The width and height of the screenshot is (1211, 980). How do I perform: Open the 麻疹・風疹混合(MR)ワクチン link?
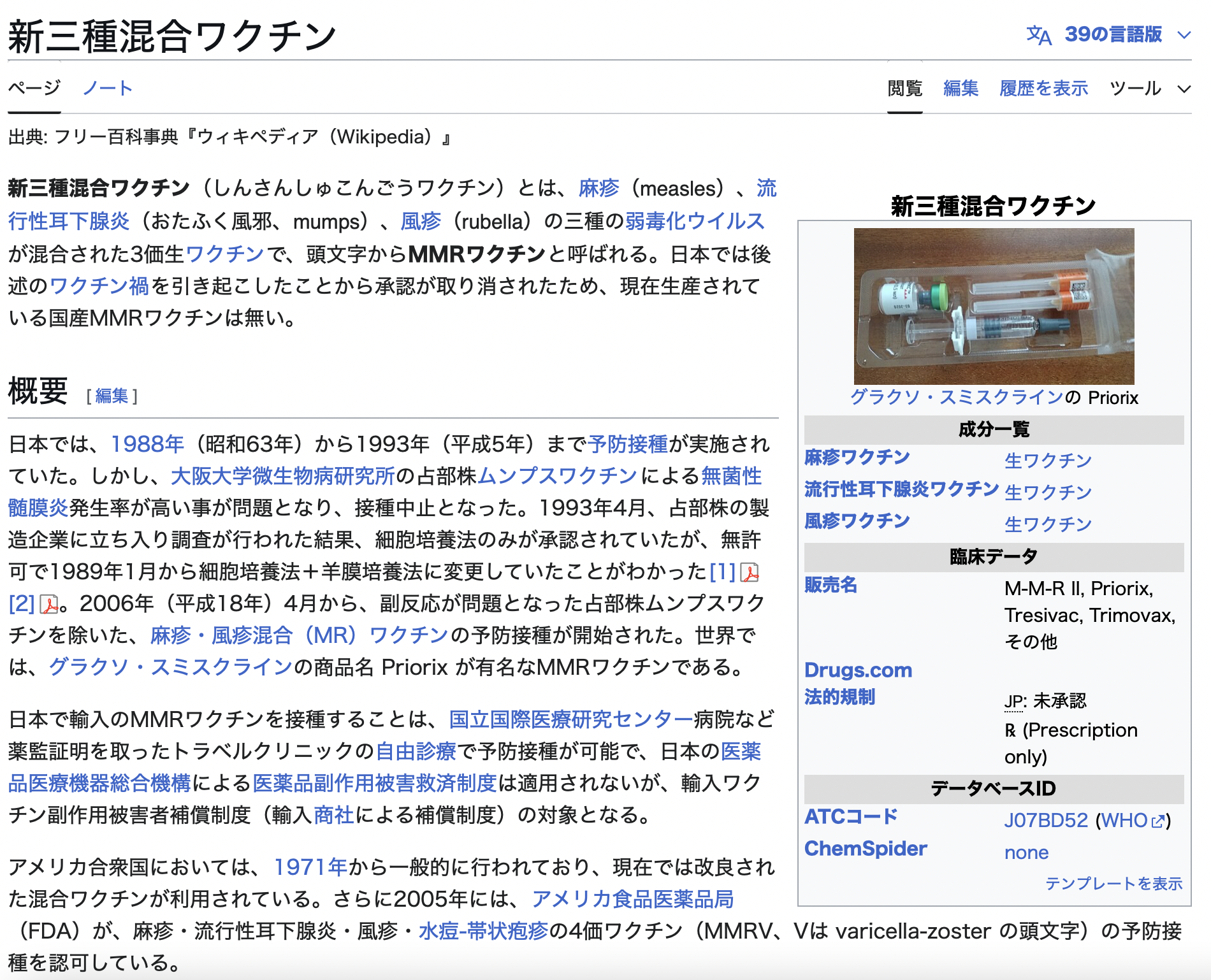(x=299, y=635)
